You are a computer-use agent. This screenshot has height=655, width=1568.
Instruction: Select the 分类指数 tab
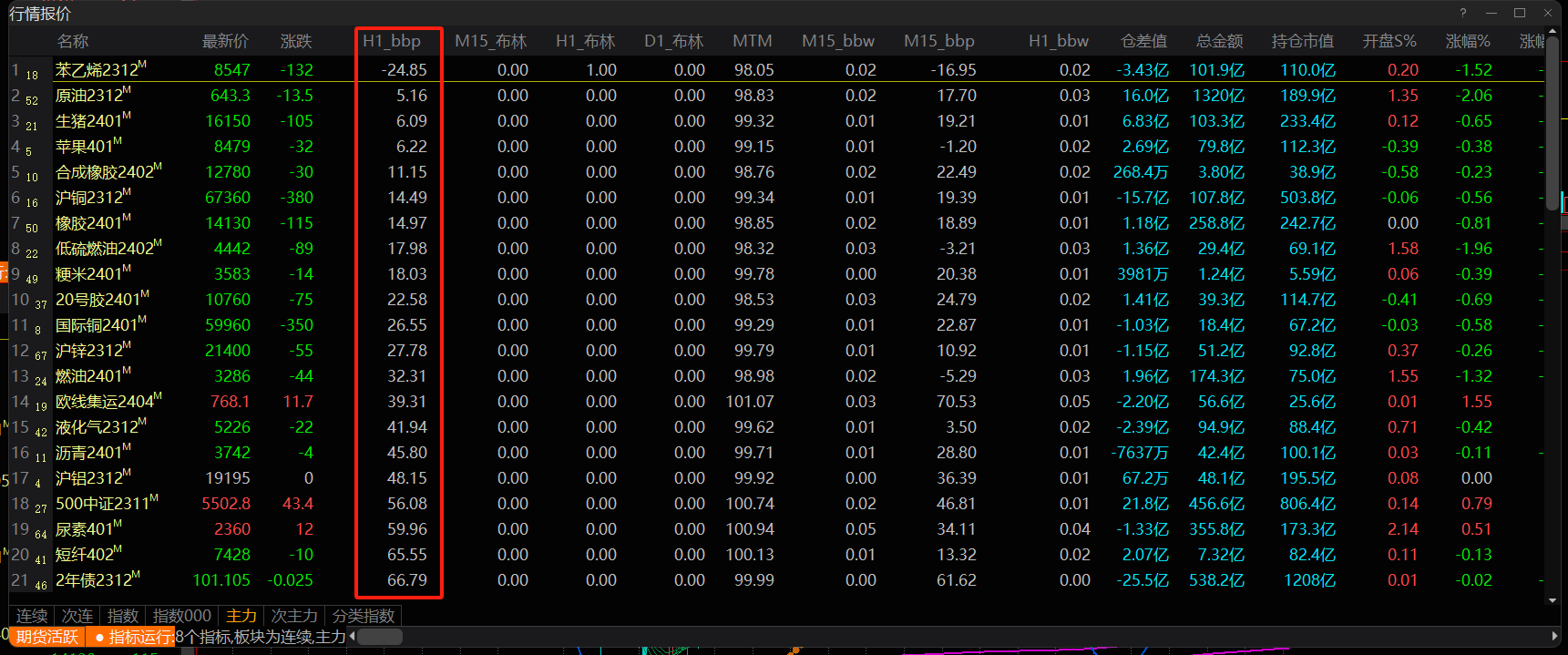point(364,616)
